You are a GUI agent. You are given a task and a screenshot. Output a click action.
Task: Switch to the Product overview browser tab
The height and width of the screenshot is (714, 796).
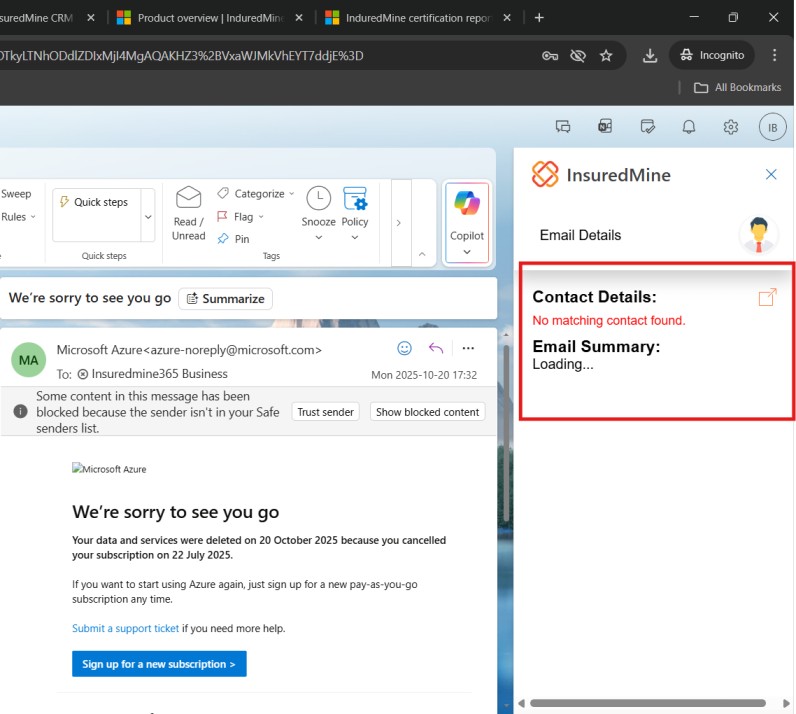205,18
